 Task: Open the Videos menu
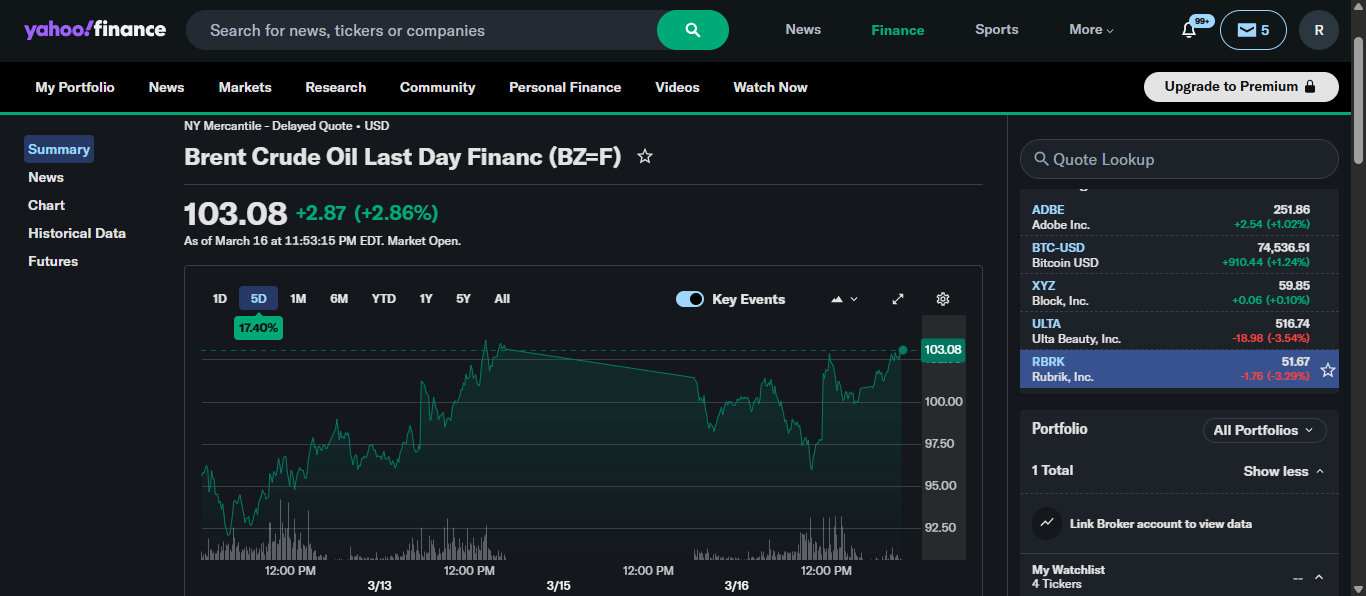point(677,87)
